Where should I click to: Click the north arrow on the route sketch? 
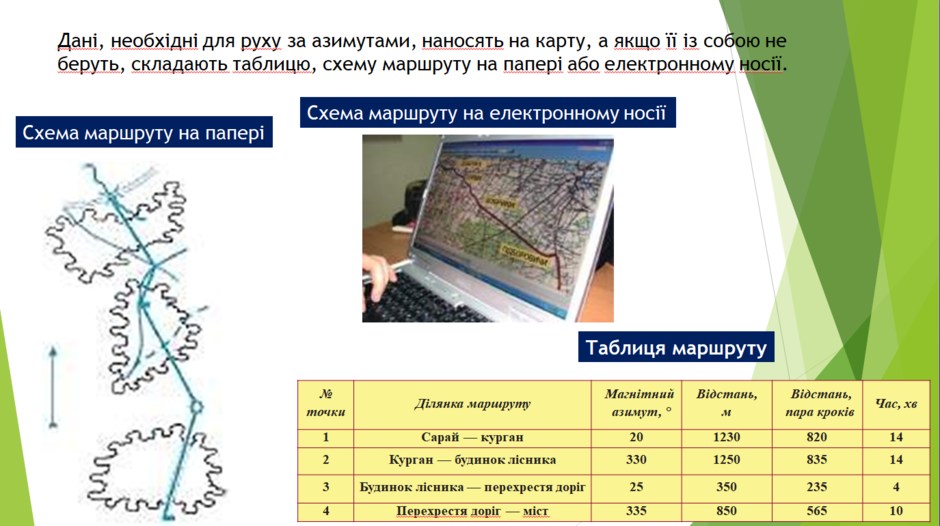(x=53, y=387)
